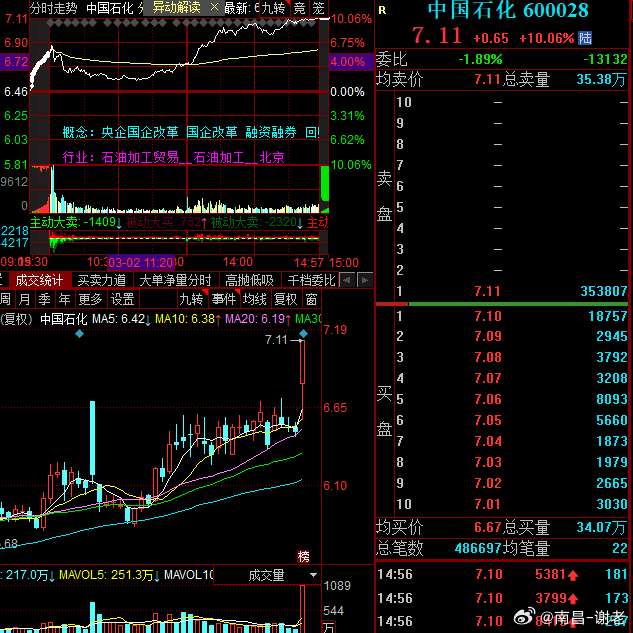Click the tall red latest K-line candle
This screenshot has width=633, height=633.
(302, 362)
